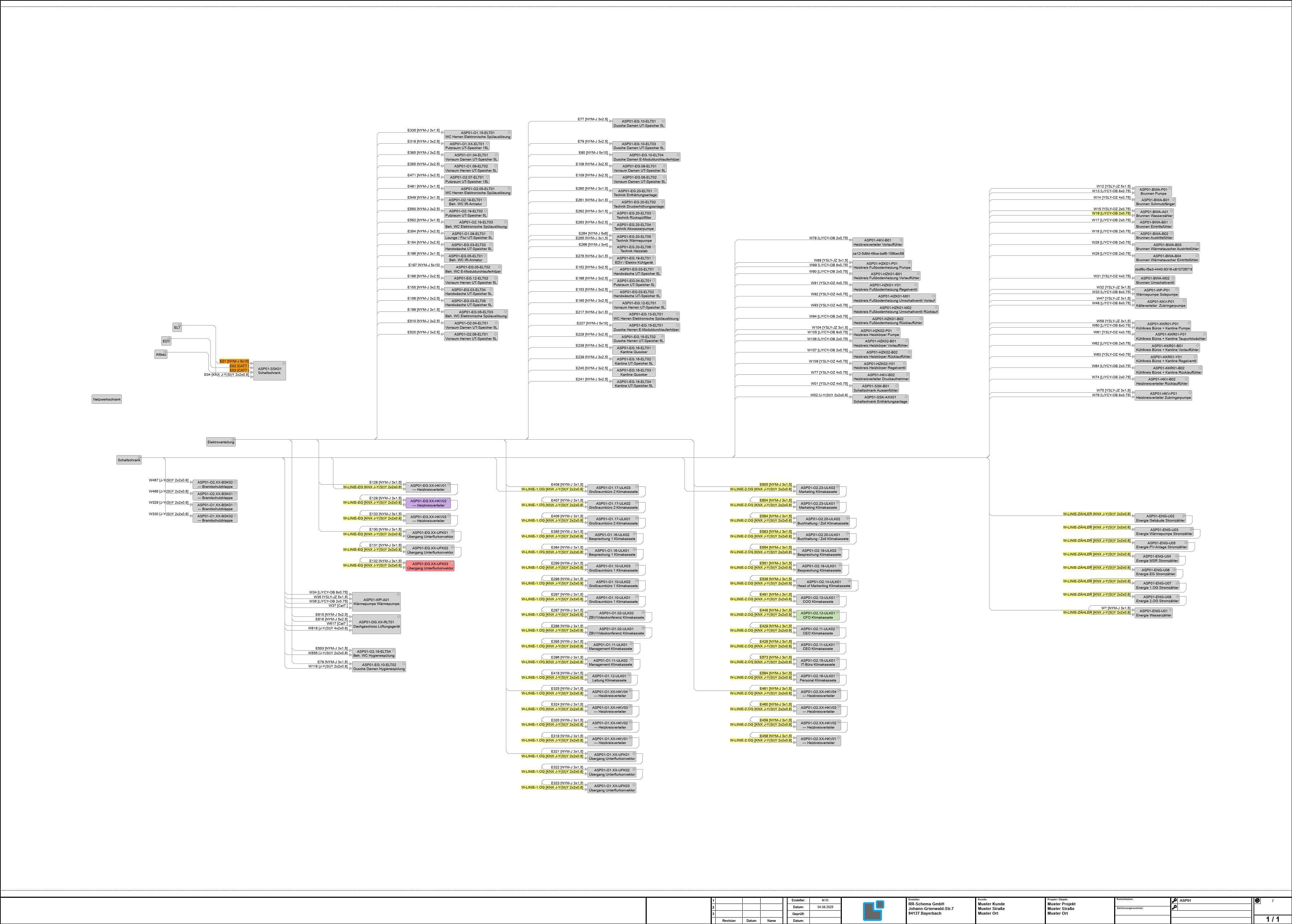
Task: Select the Altbau node
Action: 161,355
